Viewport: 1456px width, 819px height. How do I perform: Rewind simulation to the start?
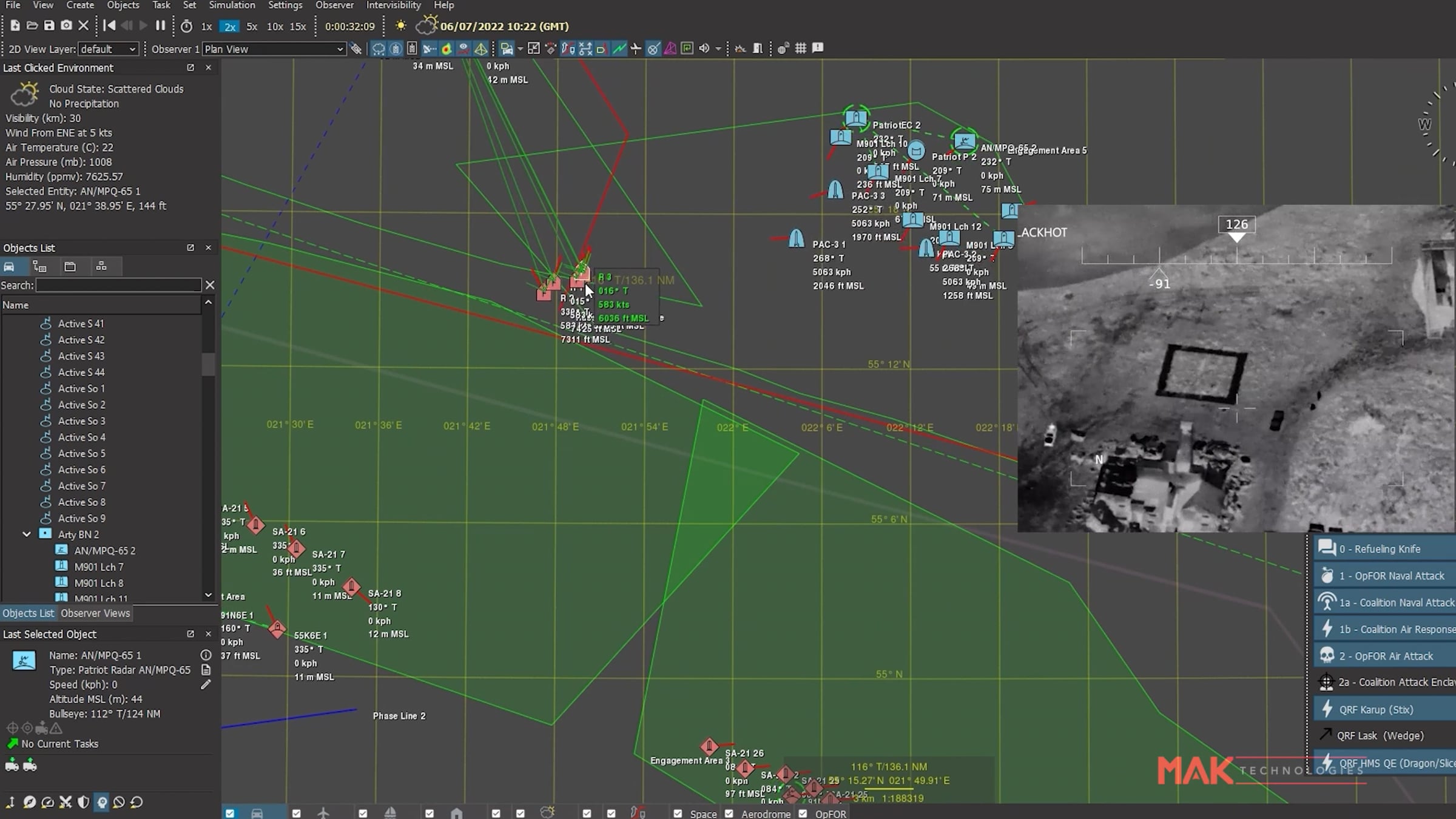109,25
